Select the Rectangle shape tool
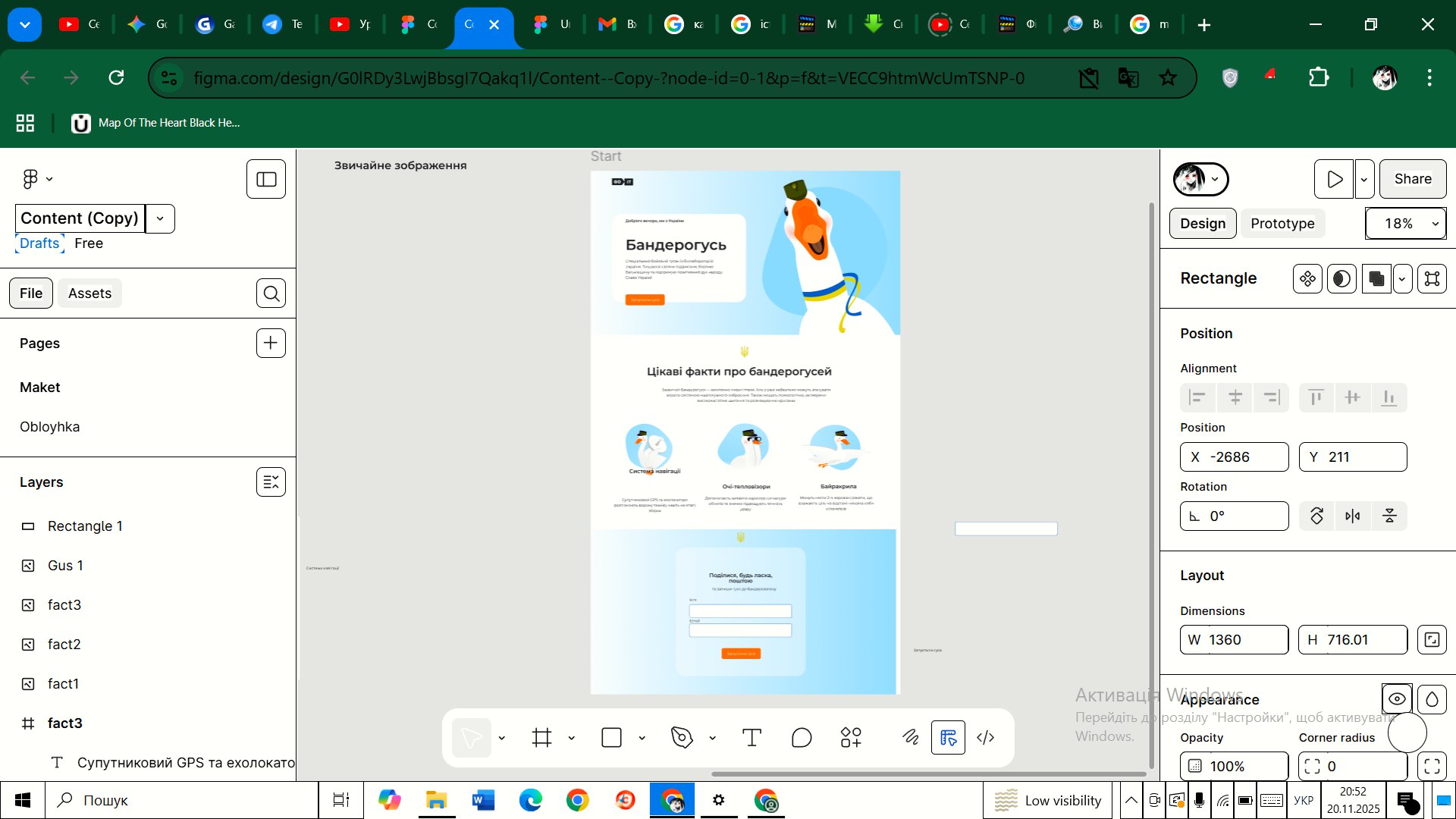The image size is (1456, 819). [611, 738]
